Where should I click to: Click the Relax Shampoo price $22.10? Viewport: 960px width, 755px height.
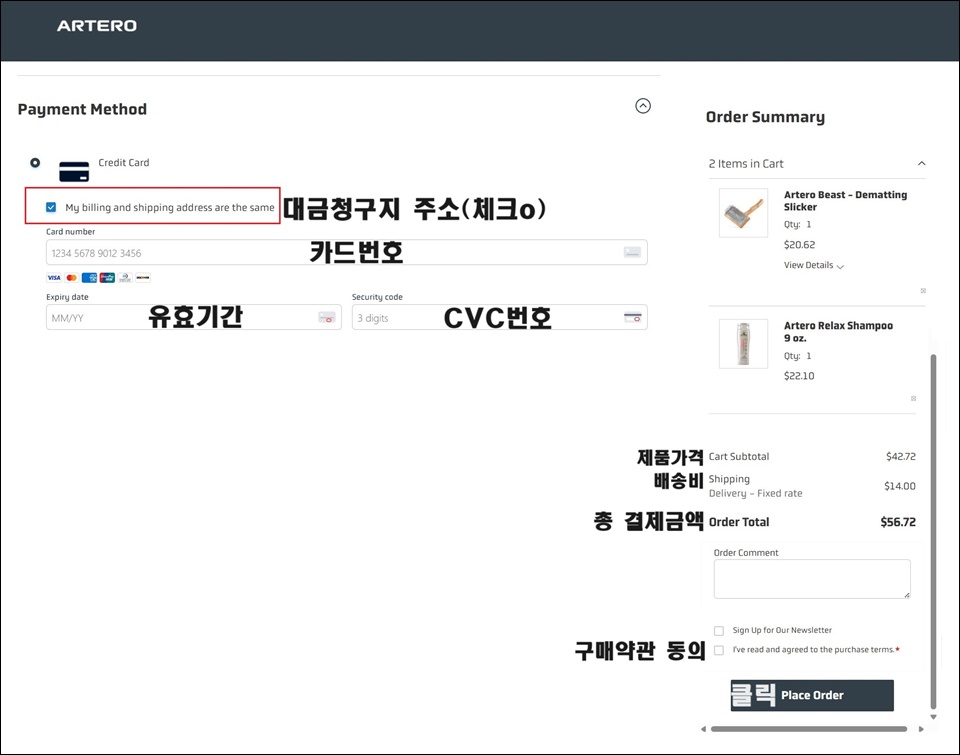799,375
